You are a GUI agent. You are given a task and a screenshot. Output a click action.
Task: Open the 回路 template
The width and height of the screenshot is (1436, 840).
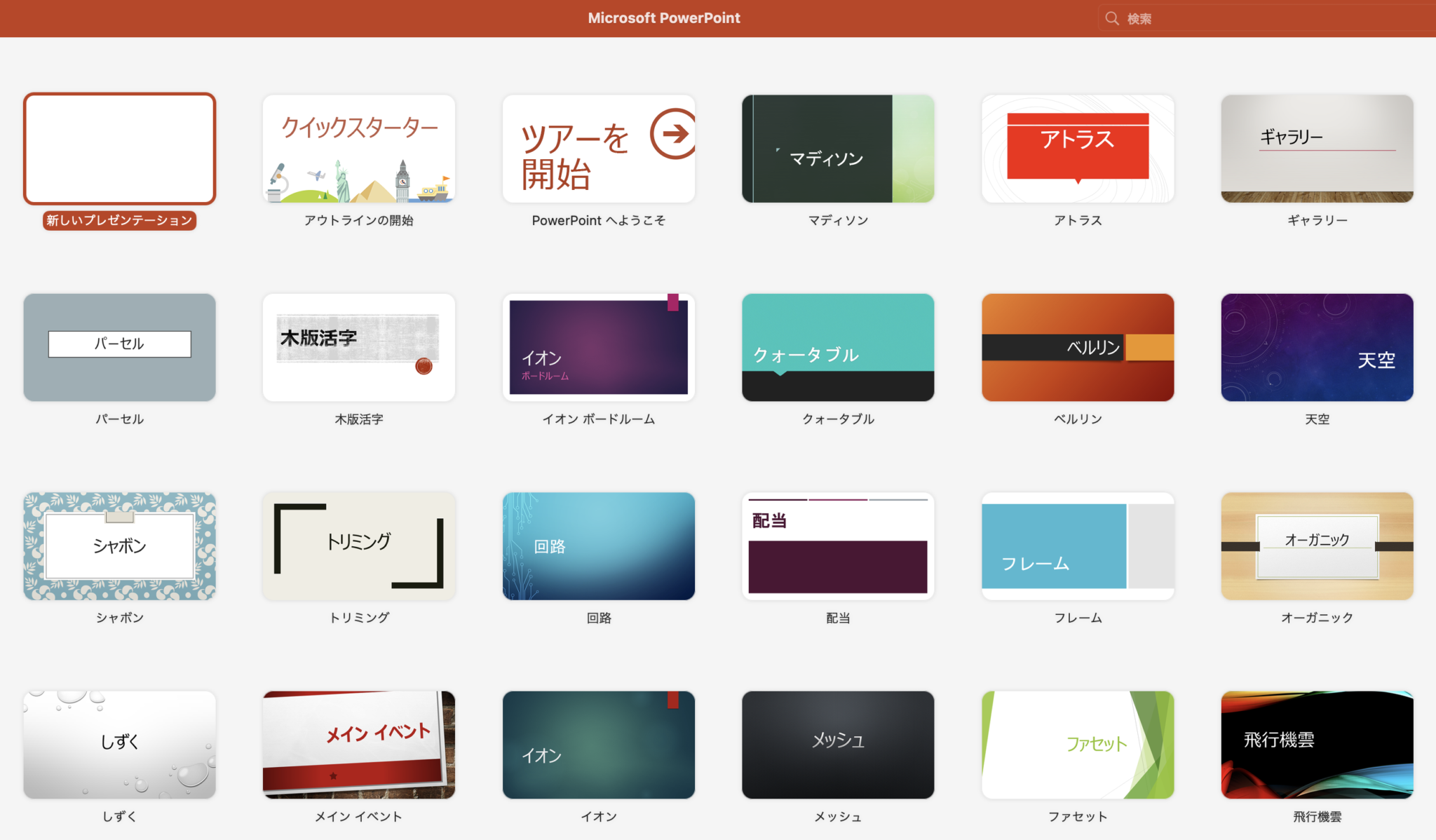pos(598,546)
